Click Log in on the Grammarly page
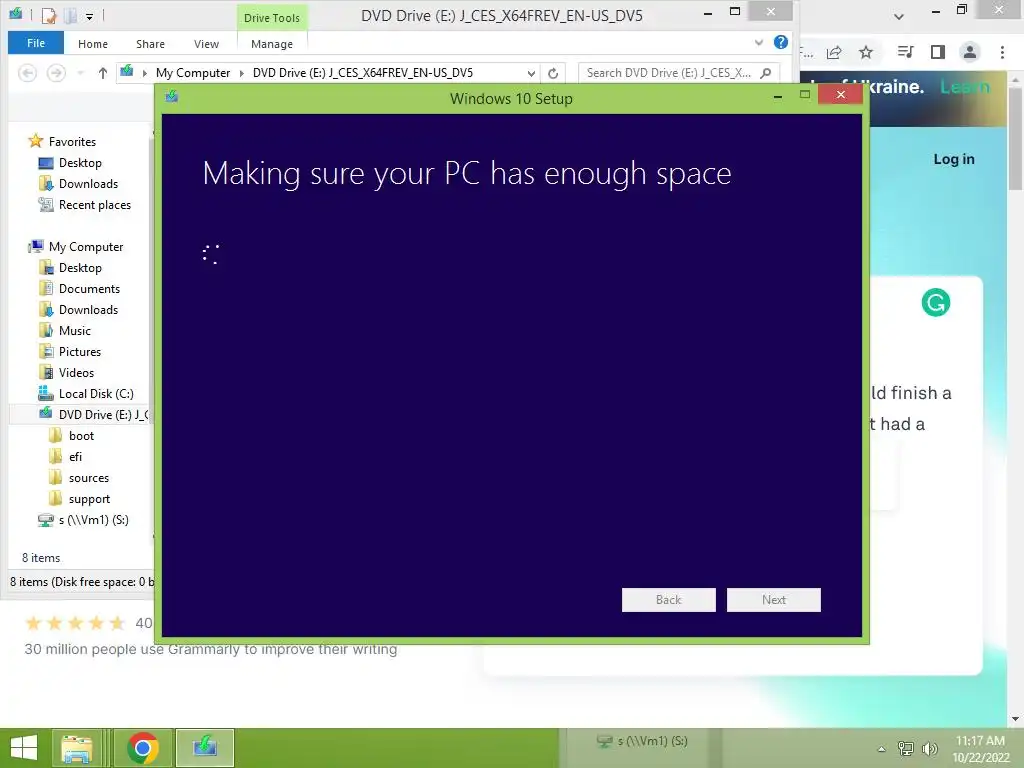 pos(953,159)
